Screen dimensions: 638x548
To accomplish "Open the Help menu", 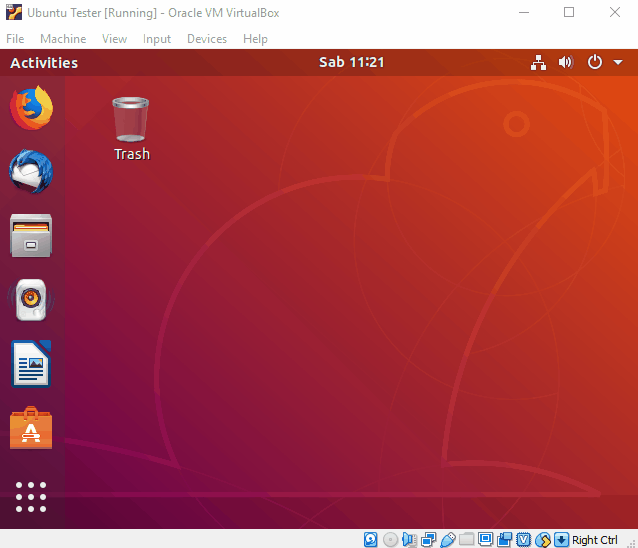I will pos(255,39).
